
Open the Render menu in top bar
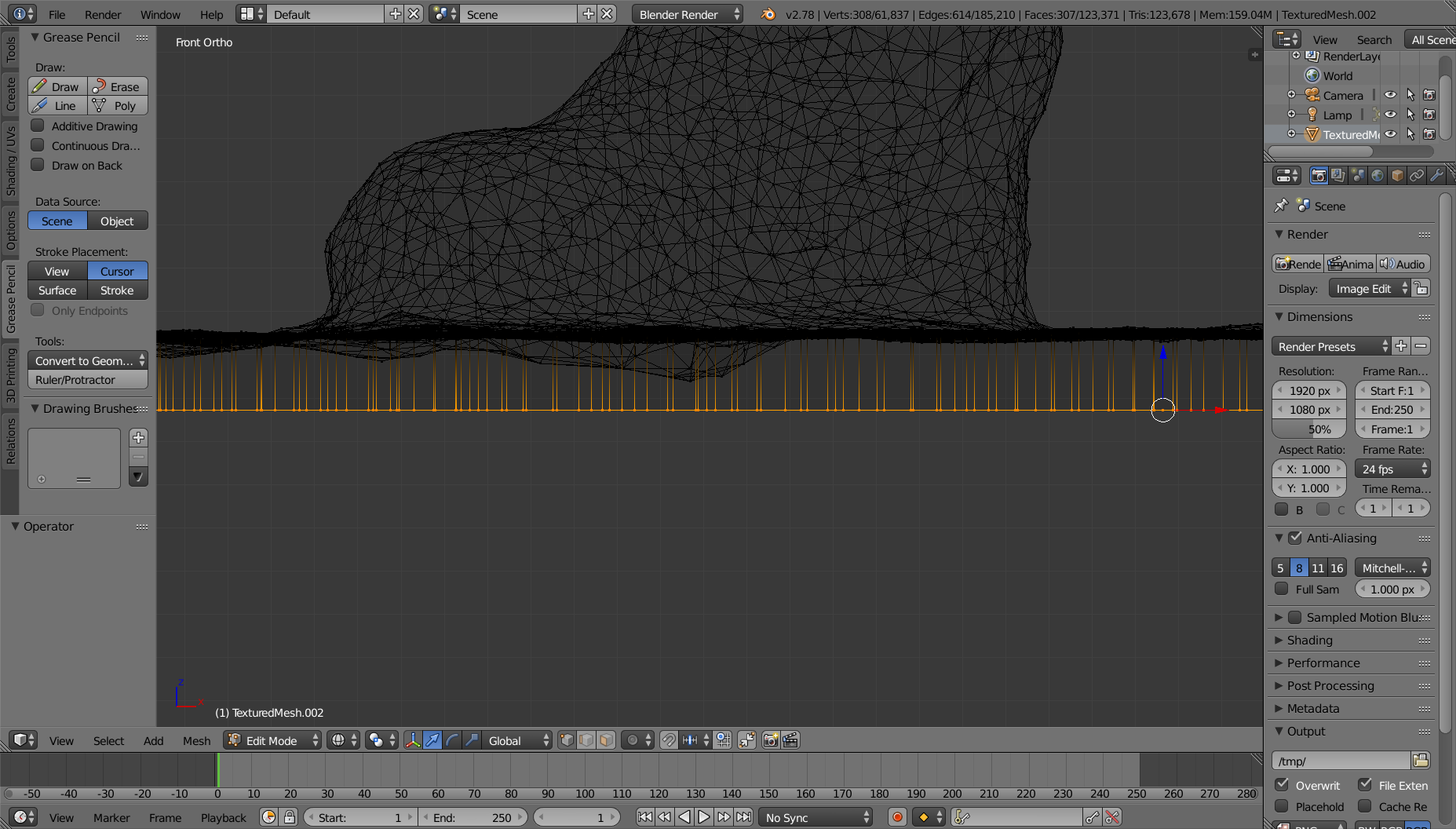tap(103, 14)
